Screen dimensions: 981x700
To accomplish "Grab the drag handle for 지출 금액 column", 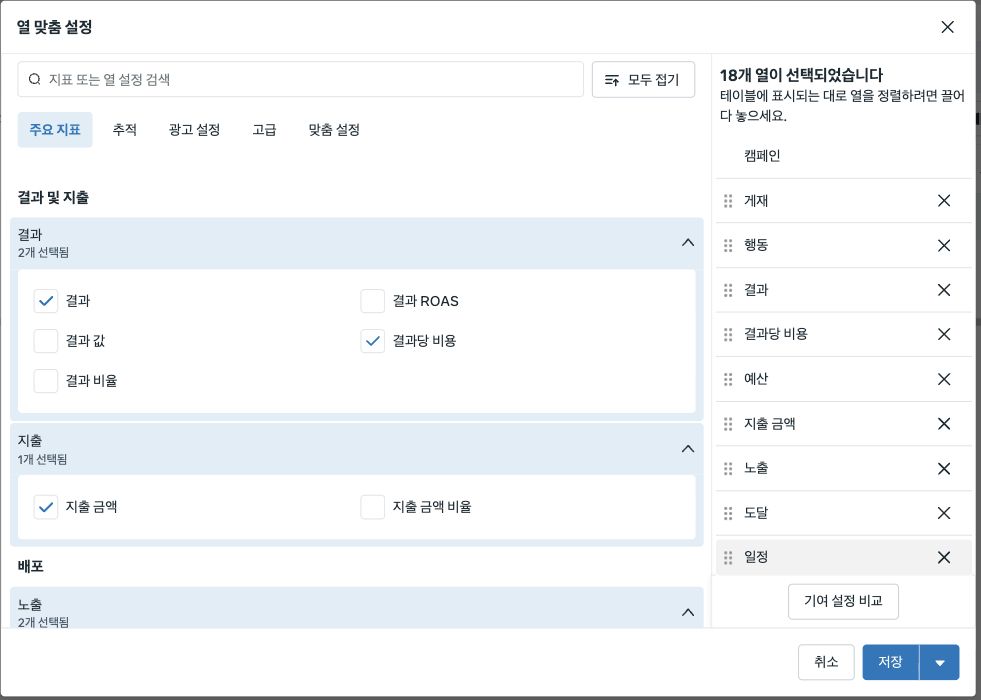I will 728,424.
